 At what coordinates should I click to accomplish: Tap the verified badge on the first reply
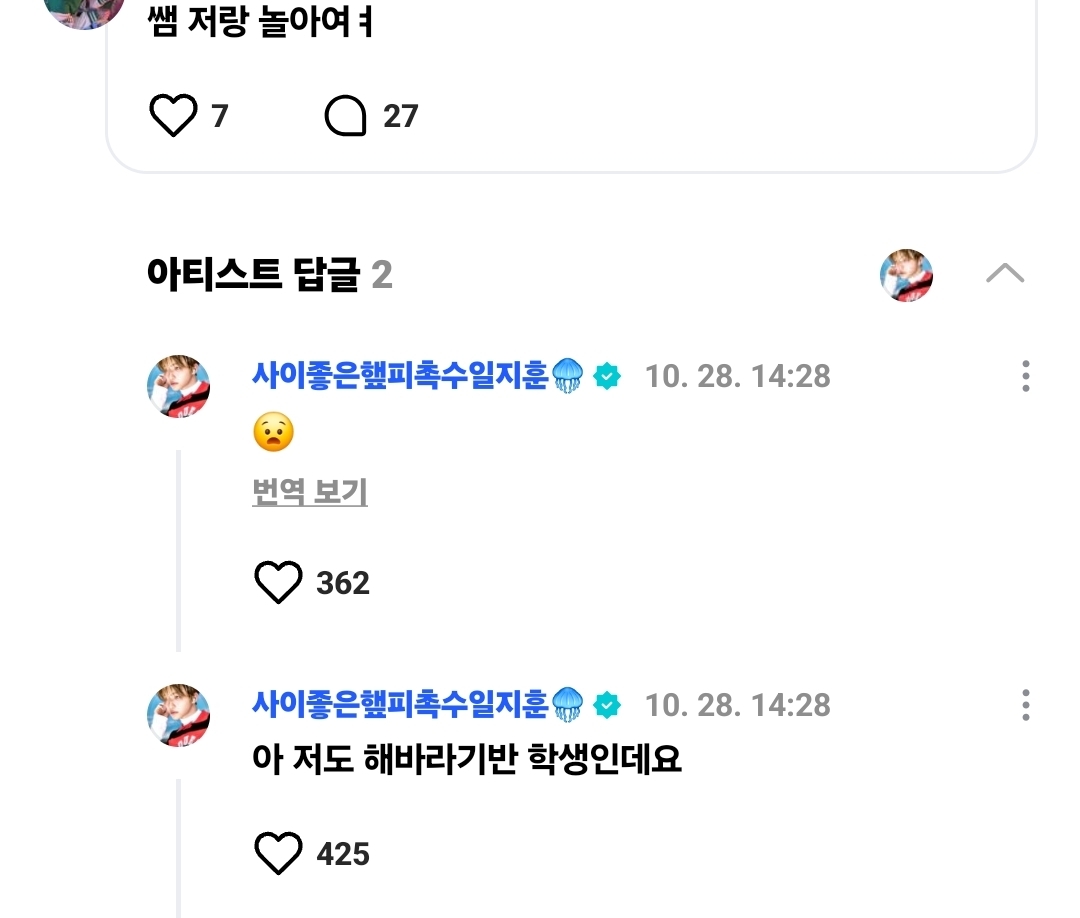pyautogui.click(x=607, y=376)
